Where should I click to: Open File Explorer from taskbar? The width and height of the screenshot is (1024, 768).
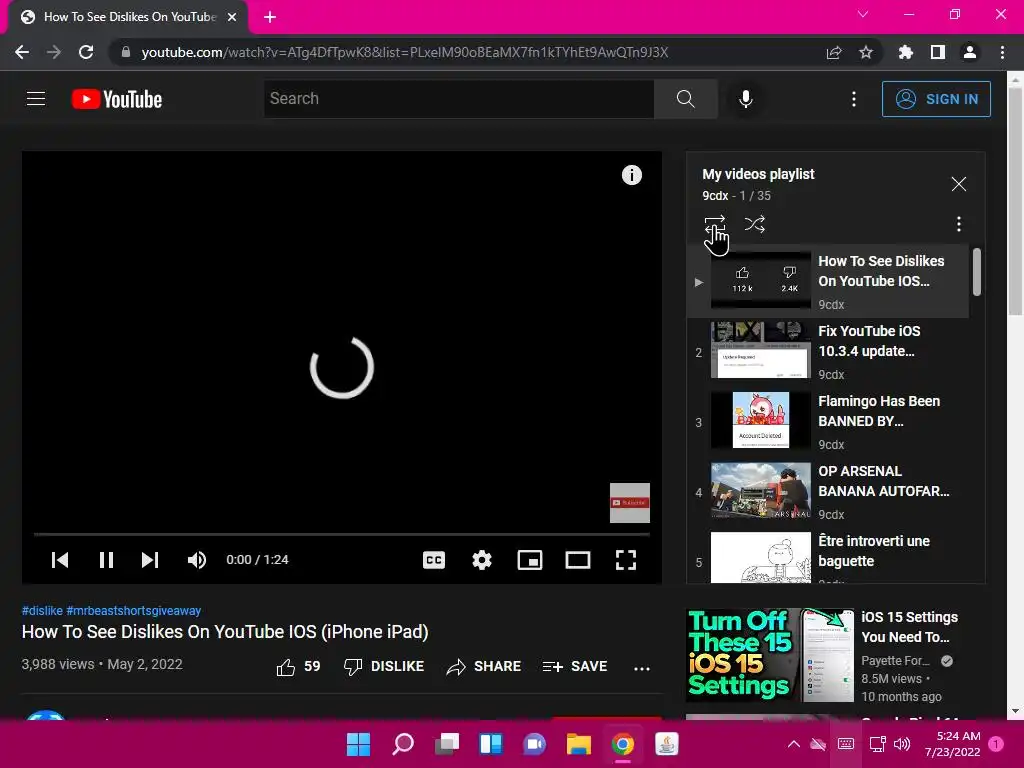[x=578, y=744]
